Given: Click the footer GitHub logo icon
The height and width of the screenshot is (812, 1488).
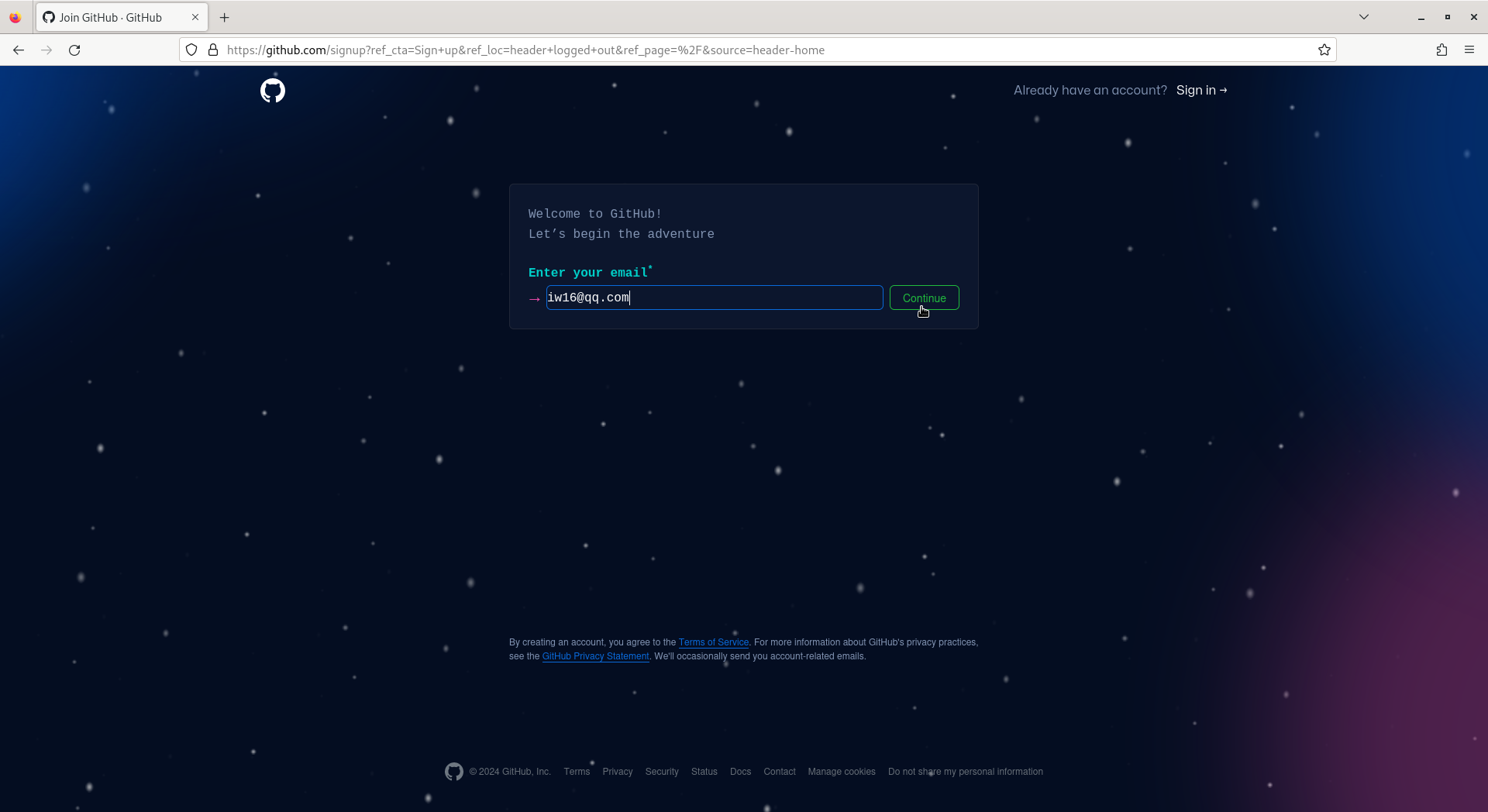Looking at the screenshot, I should pyautogui.click(x=454, y=772).
